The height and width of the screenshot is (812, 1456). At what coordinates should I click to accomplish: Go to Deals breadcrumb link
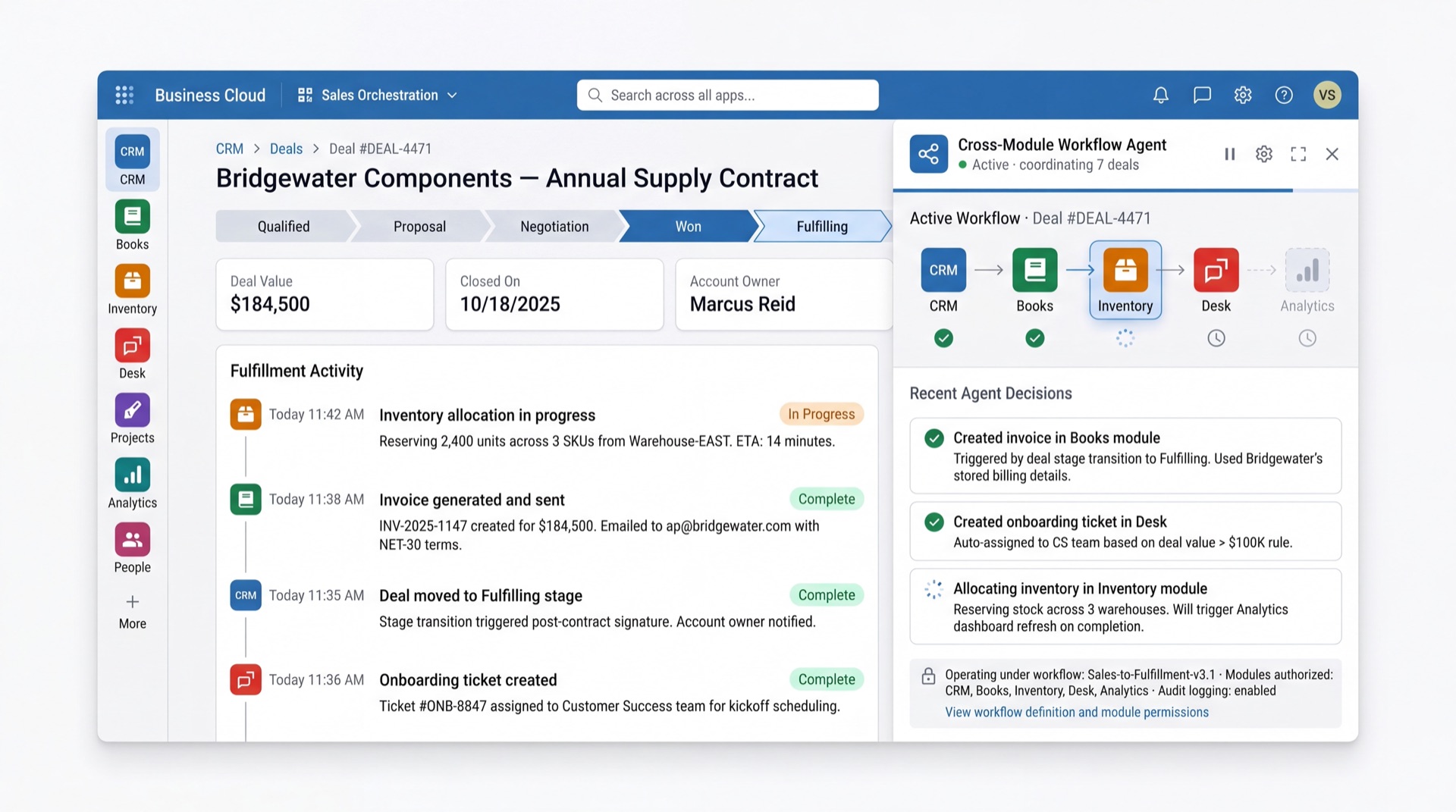[x=286, y=149]
